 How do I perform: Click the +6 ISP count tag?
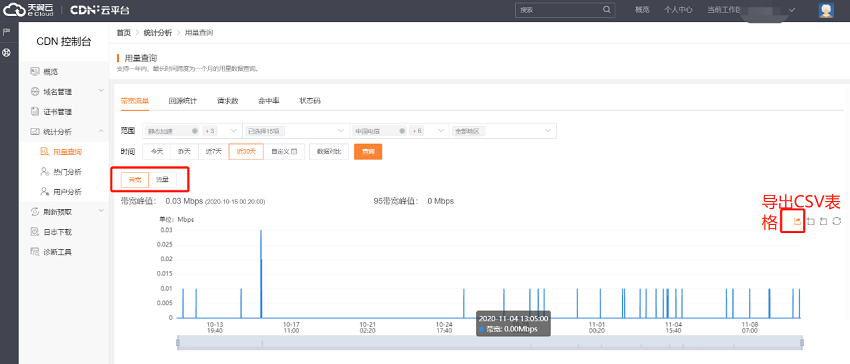tap(417, 131)
